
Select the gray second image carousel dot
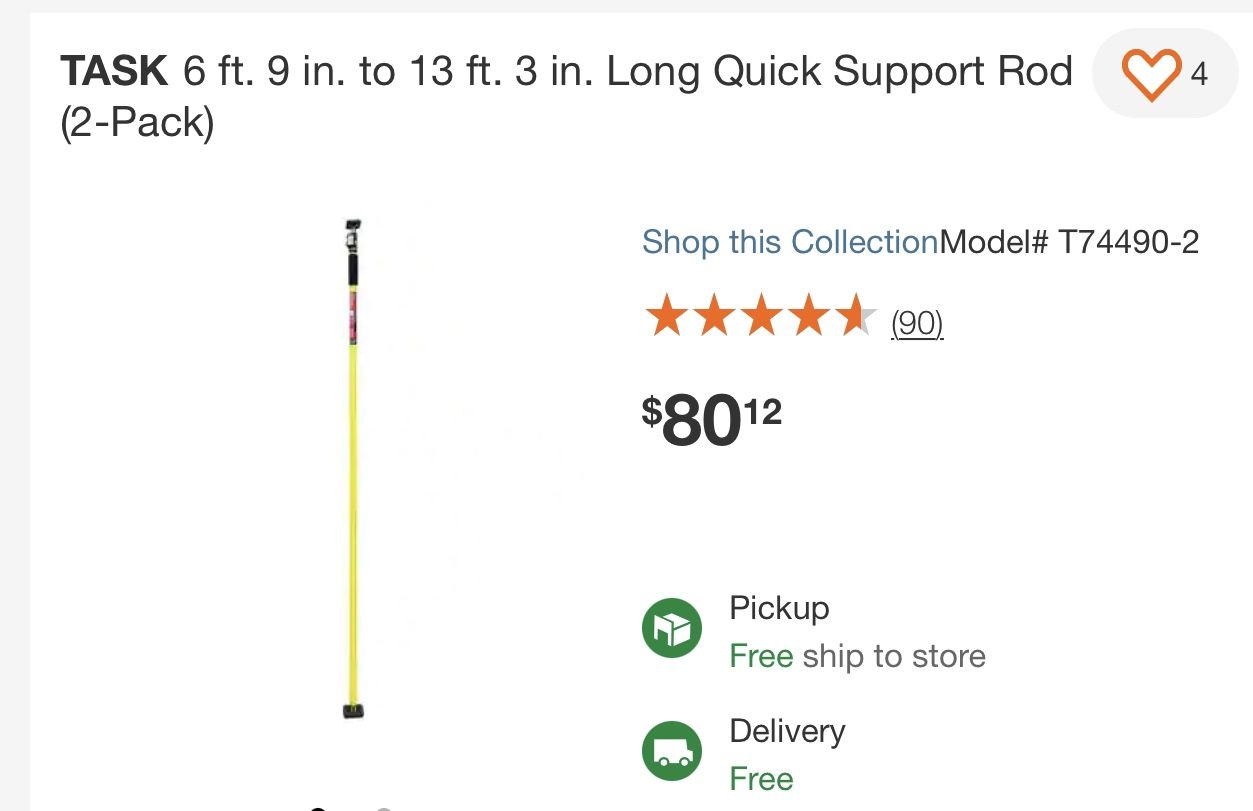(x=383, y=808)
